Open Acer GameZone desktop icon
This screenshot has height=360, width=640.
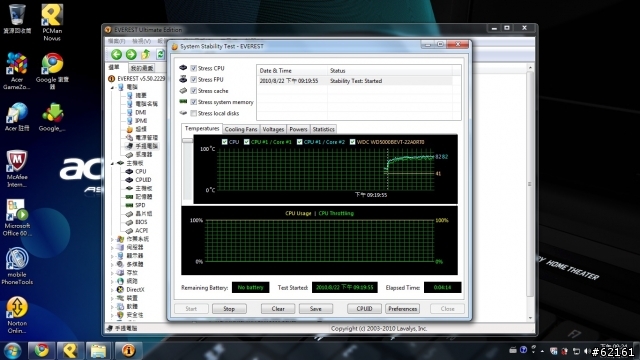pyautogui.click(x=17, y=71)
